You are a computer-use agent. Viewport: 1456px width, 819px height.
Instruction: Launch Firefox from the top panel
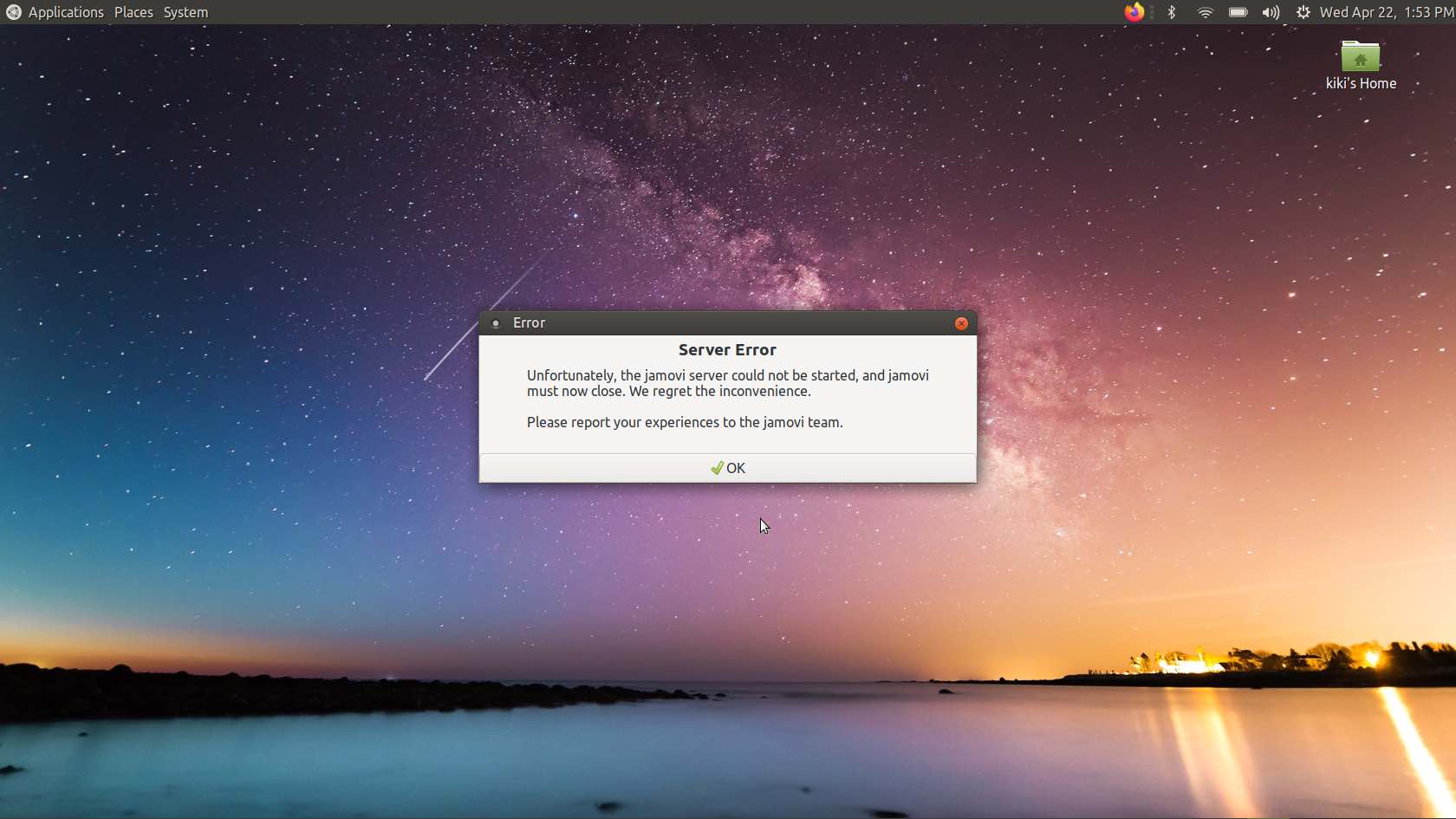tap(1134, 12)
